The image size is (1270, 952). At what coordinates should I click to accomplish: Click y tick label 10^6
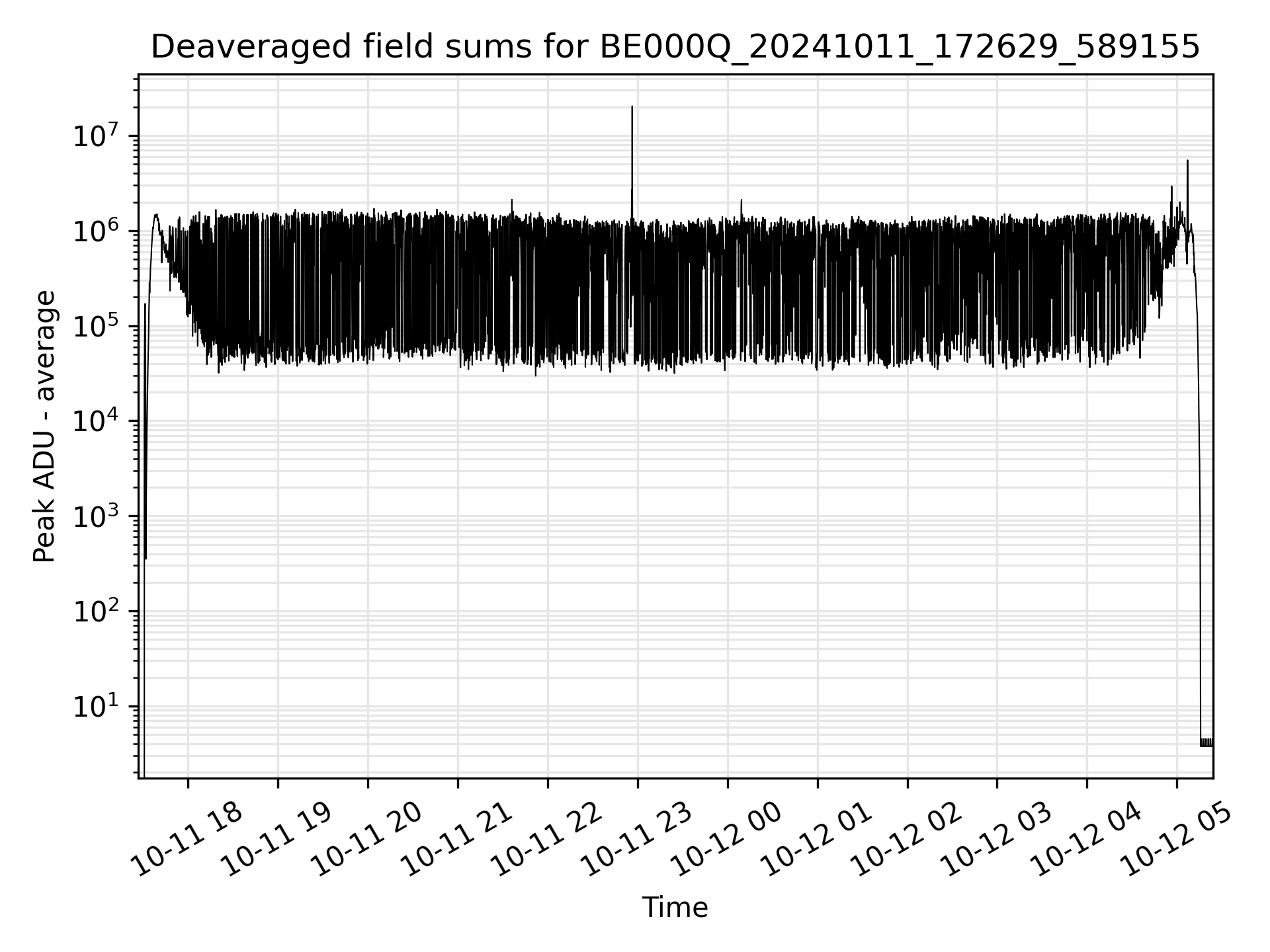[x=97, y=230]
